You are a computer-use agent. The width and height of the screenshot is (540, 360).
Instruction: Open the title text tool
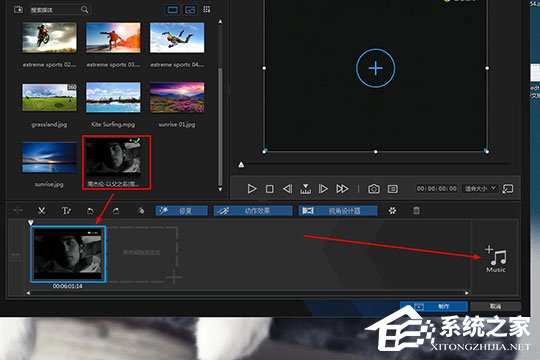coord(66,210)
